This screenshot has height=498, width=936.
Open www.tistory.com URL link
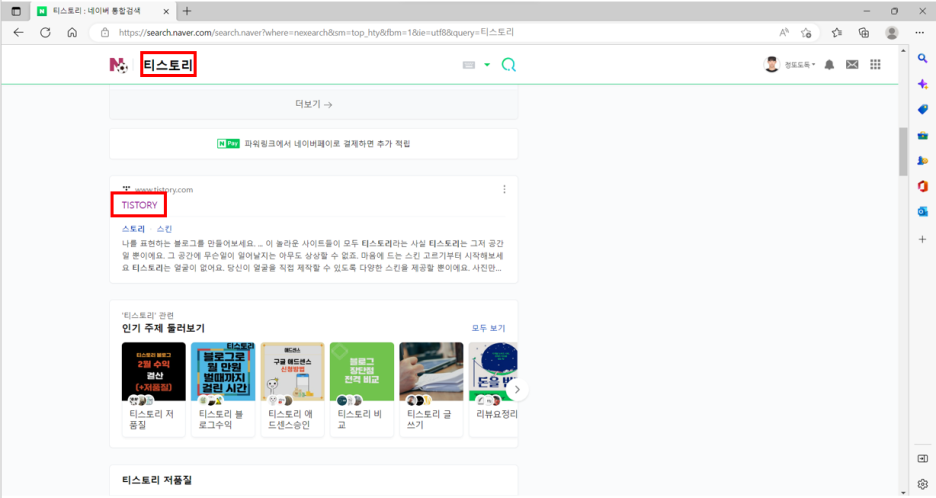click(164, 190)
